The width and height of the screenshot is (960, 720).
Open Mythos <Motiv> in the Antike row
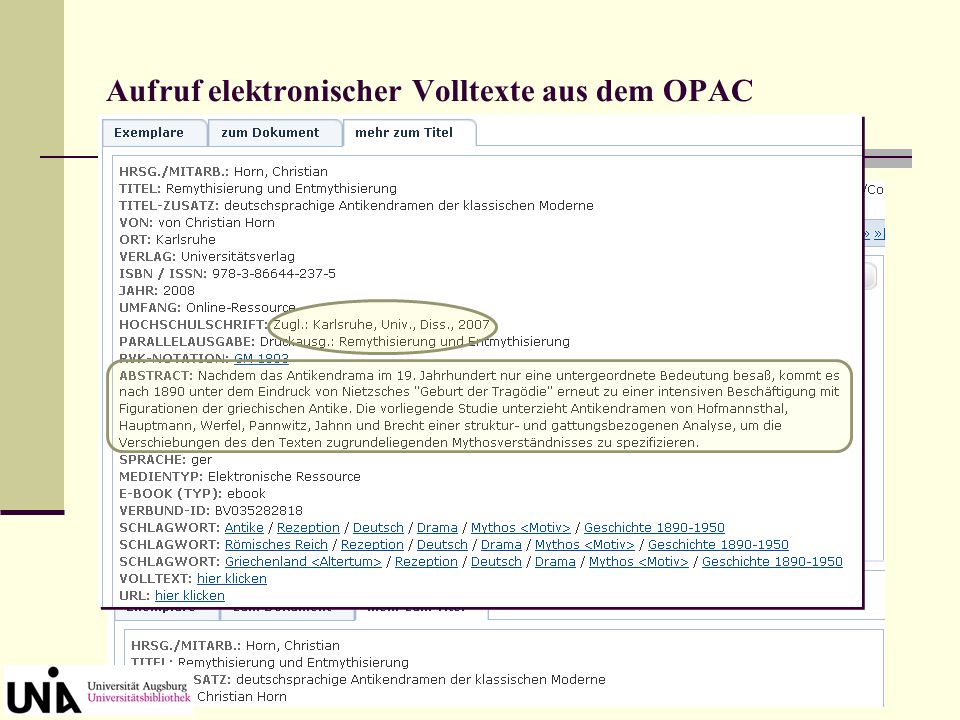[520, 528]
